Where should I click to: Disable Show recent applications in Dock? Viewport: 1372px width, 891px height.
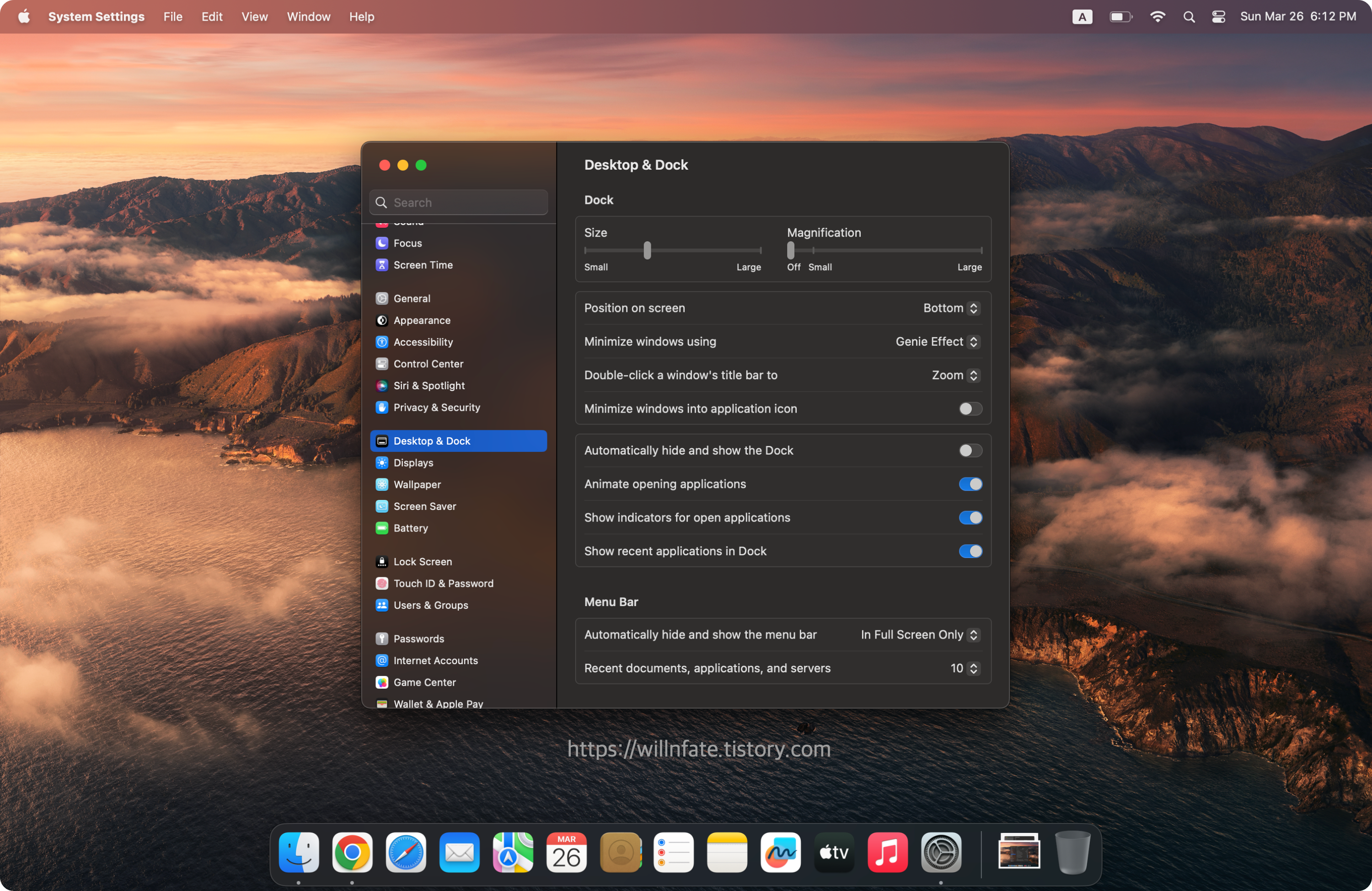pyautogui.click(x=970, y=551)
